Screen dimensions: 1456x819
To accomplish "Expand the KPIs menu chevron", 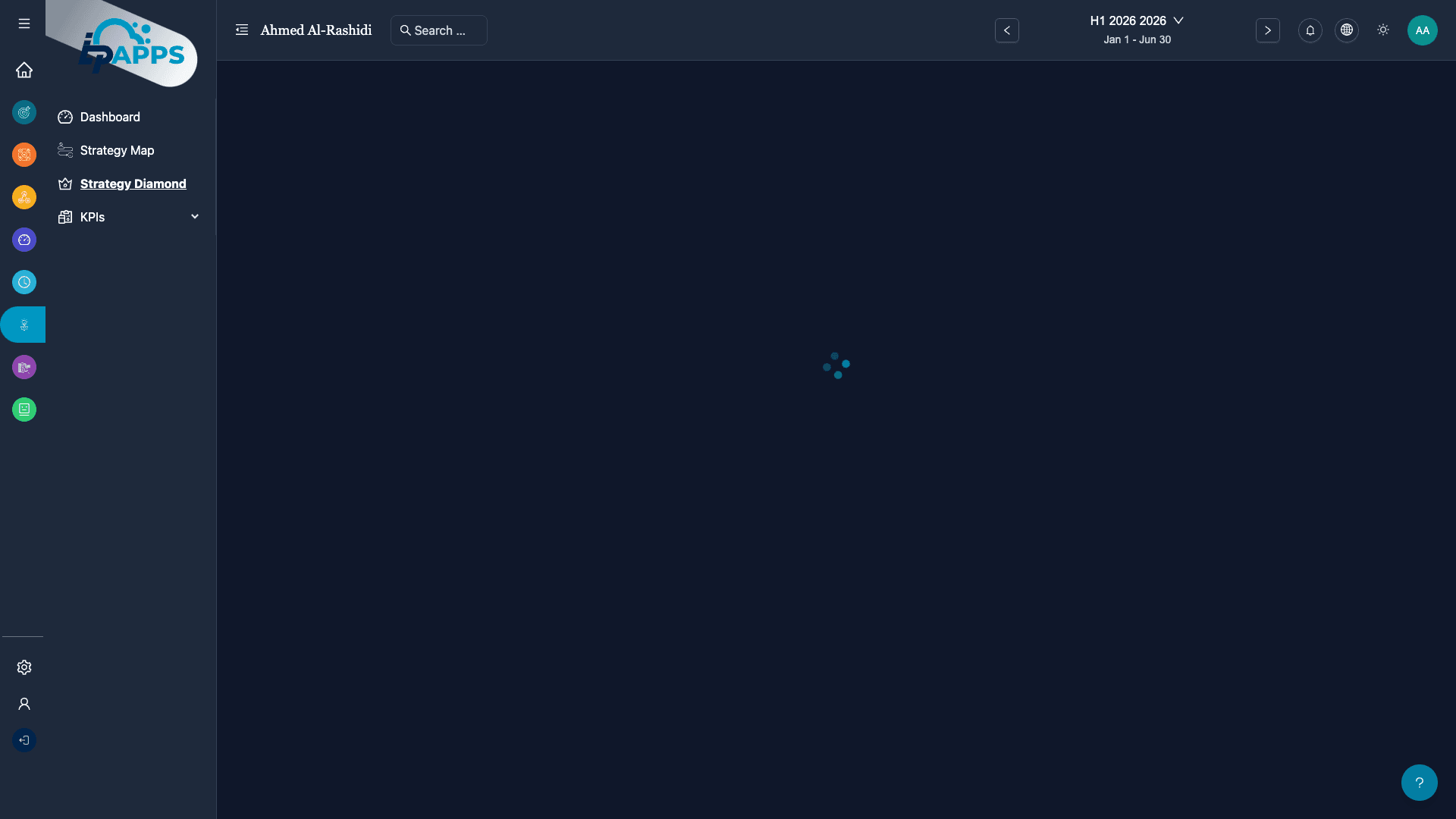I will click(x=195, y=217).
